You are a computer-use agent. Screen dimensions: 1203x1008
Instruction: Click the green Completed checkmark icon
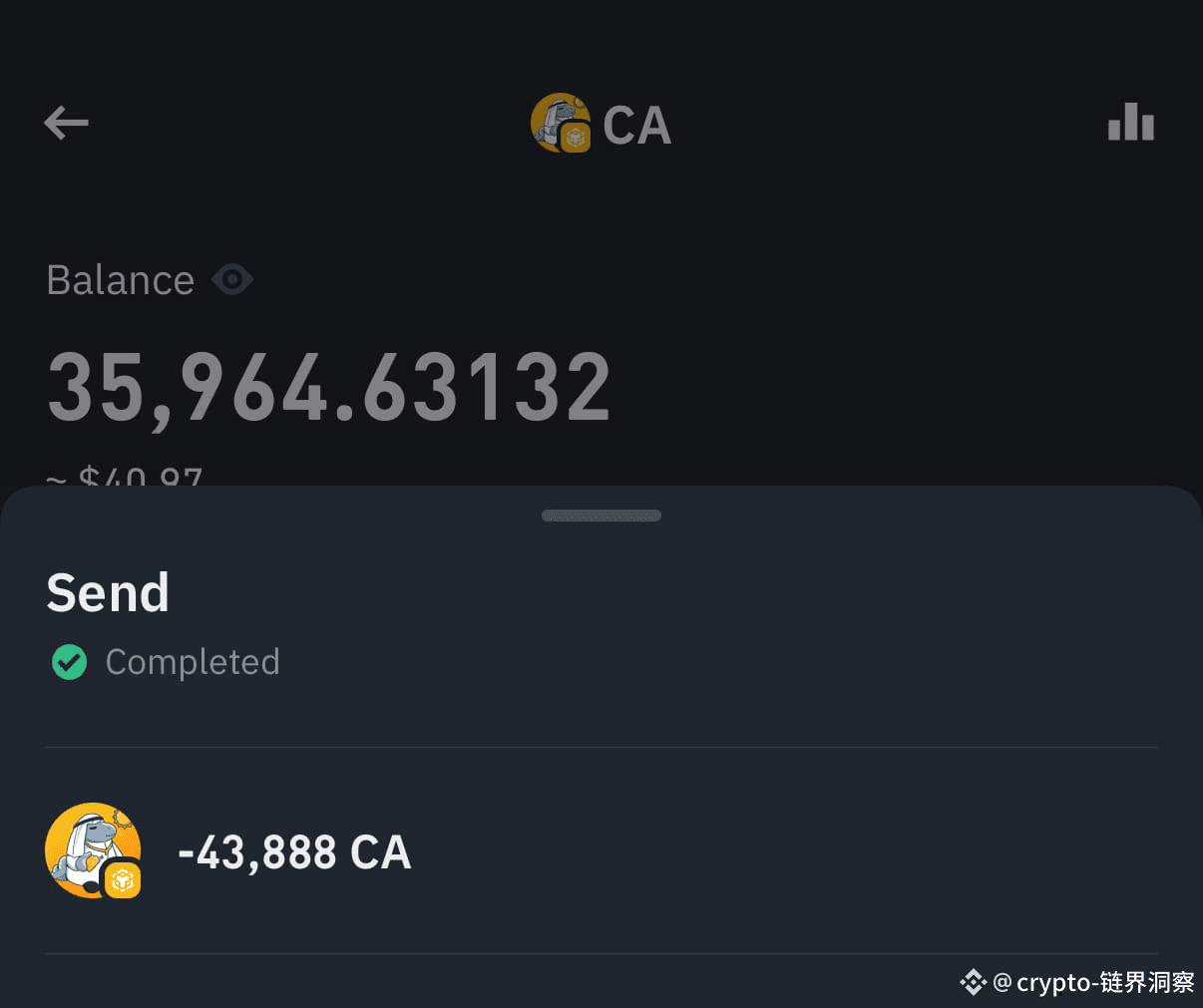click(69, 662)
